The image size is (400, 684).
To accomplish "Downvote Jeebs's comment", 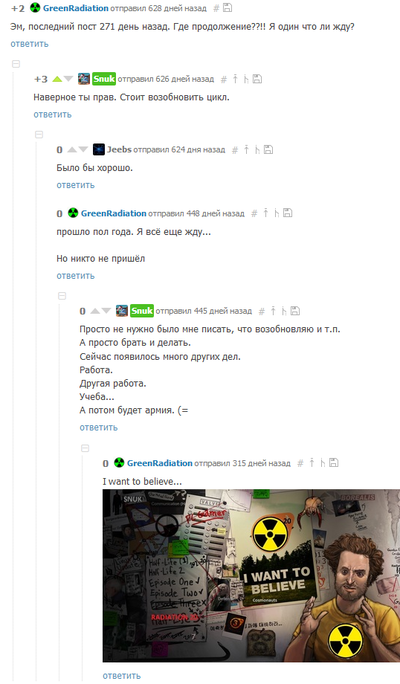I will 83,150.
